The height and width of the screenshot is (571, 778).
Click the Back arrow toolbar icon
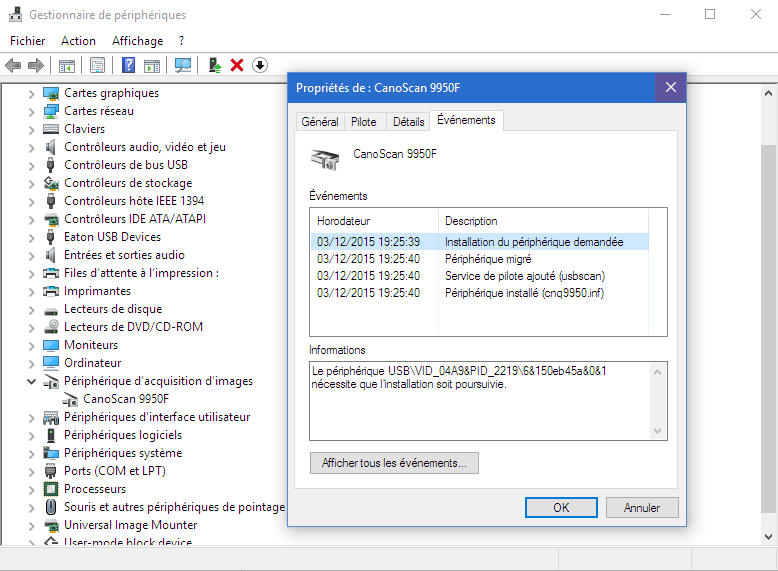pyautogui.click(x=13, y=65)
